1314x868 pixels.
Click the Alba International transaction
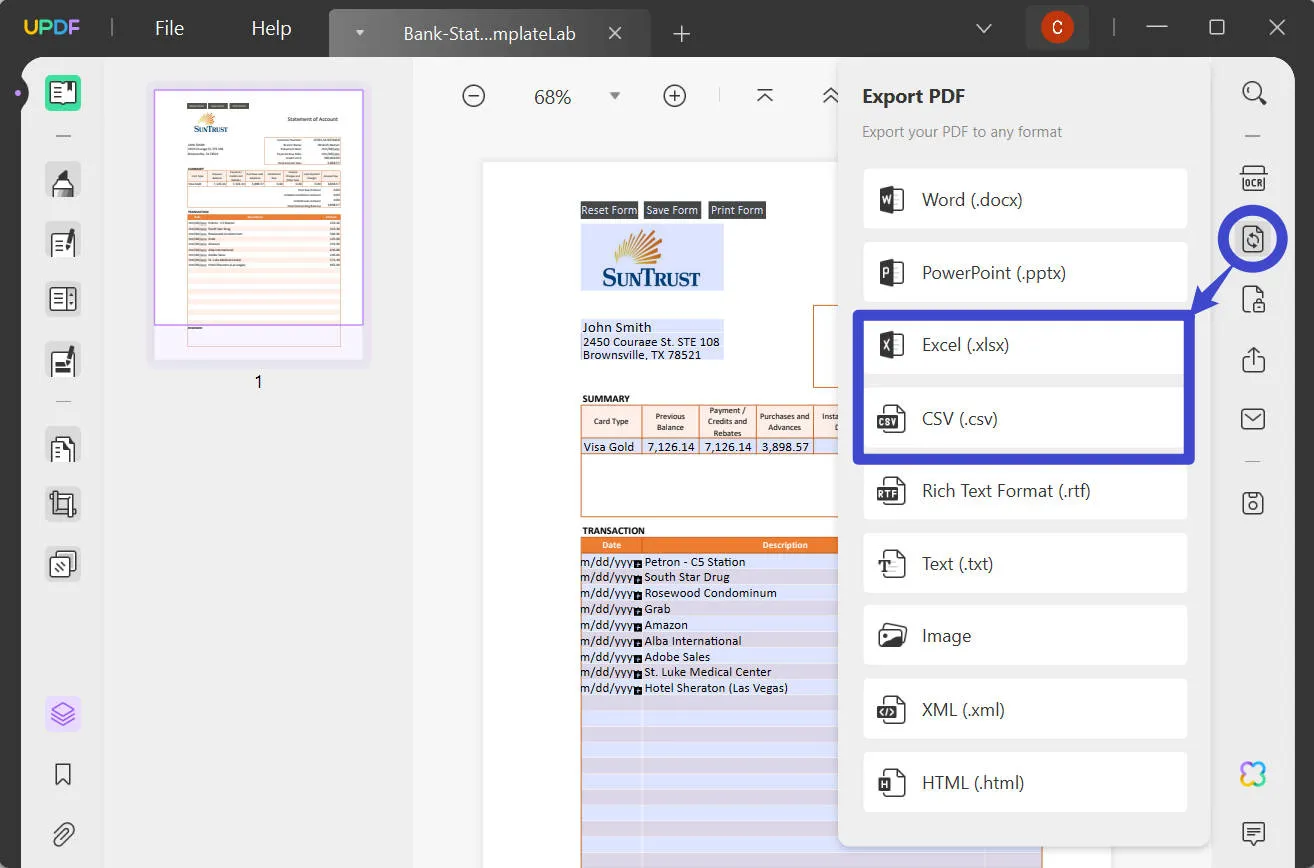click(x=693, y=641)
